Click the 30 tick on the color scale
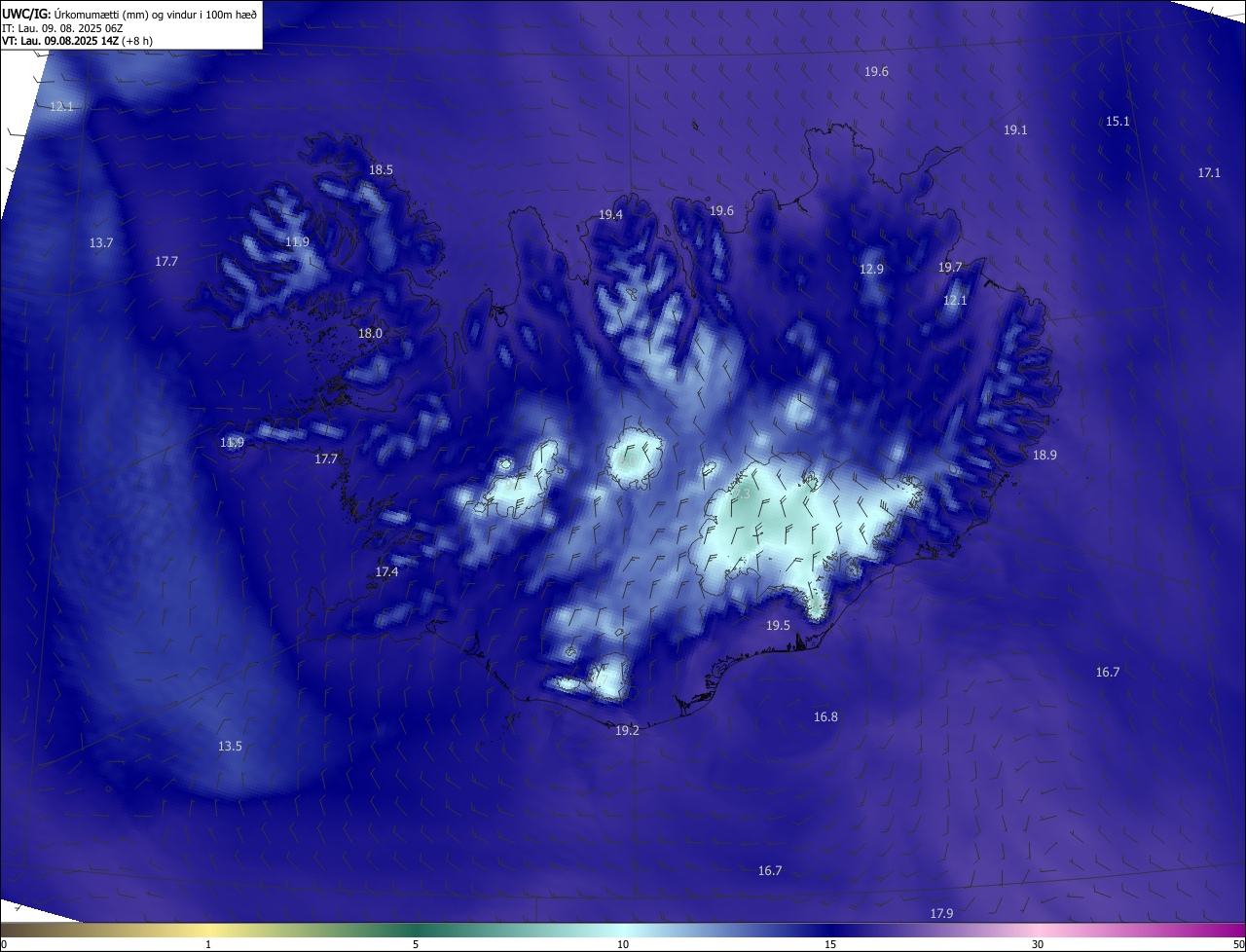The height and width of the screenshot is (952, 1246). (1038, 944)
